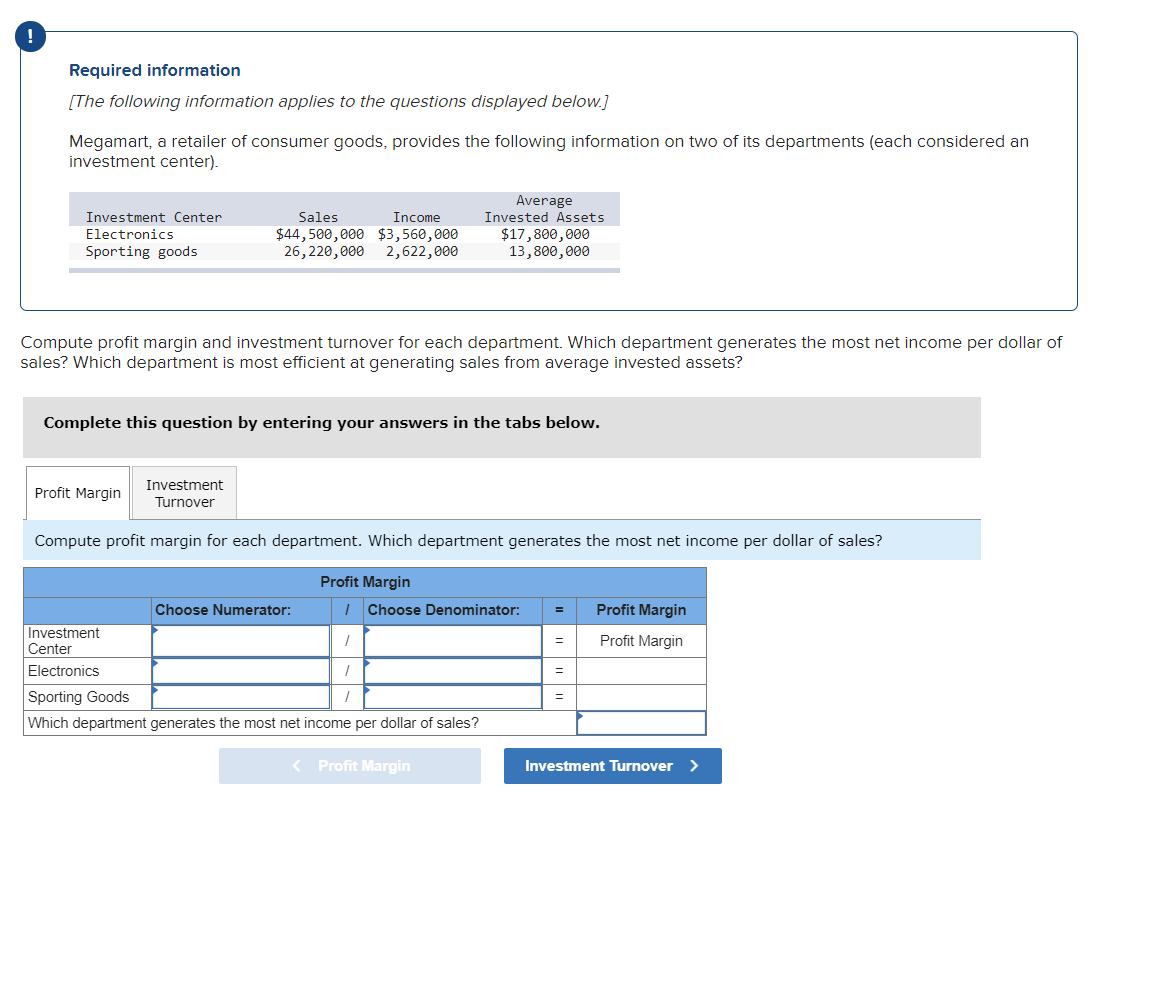Open numerator dropdown in Investment Center row
Screen dimensions: 1166x996
tap(241, 641)
